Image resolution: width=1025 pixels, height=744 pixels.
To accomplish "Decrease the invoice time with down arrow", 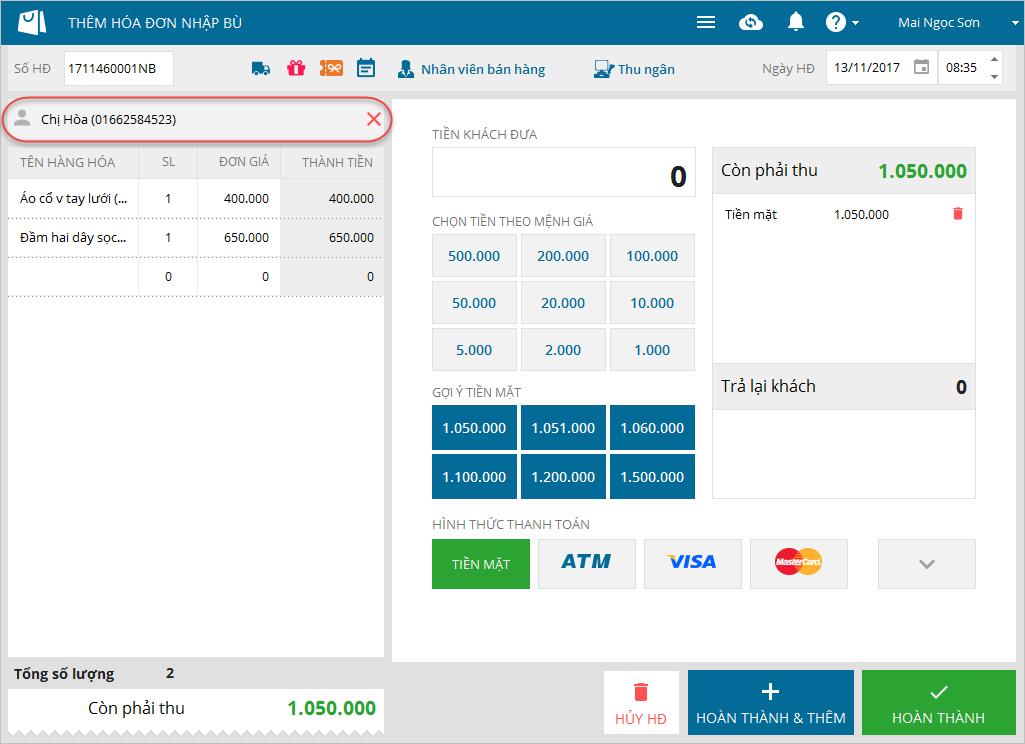I will coord(994,76).
